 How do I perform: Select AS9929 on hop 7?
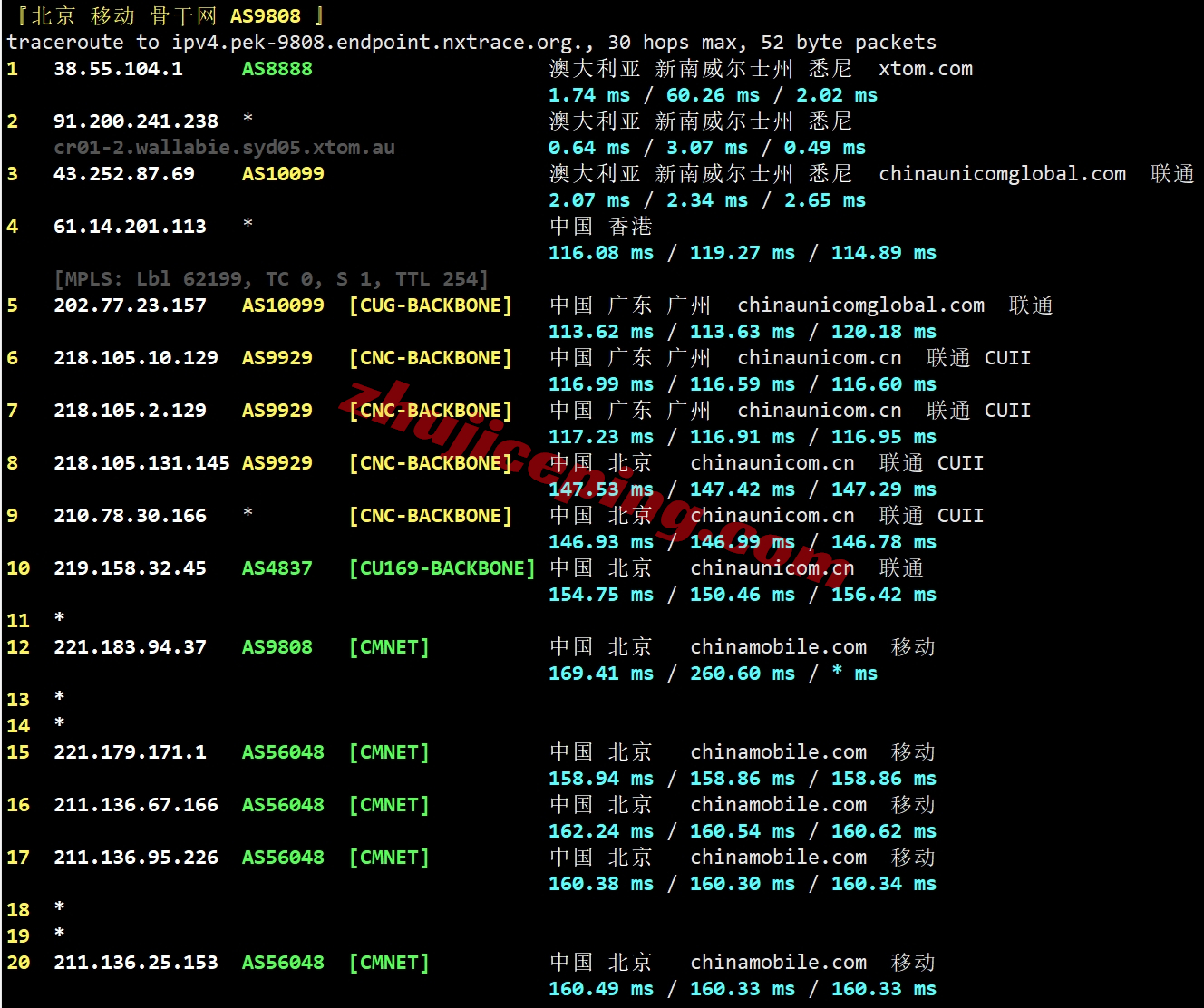point(277,411)
